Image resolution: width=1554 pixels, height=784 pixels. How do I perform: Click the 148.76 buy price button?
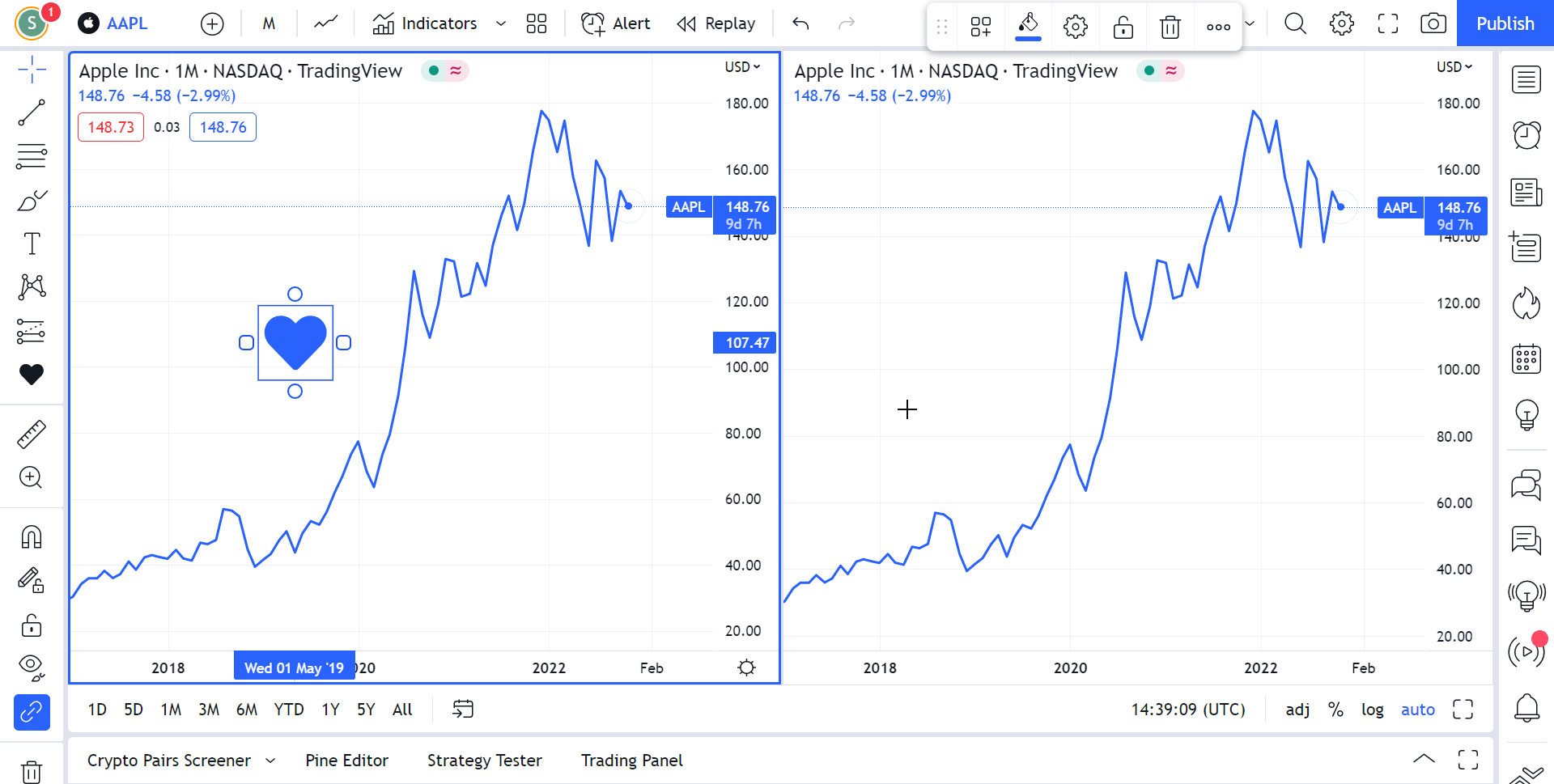[223, 127]
